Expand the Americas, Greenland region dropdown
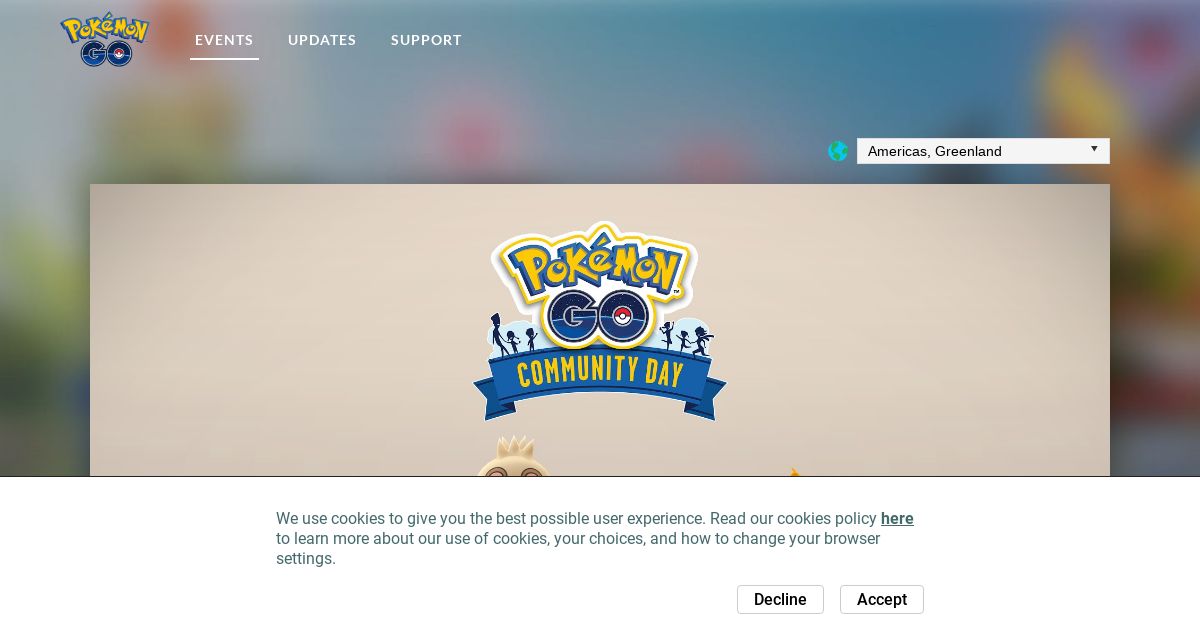This screenshot has width=1200, height=630. [x=983, y=151]
